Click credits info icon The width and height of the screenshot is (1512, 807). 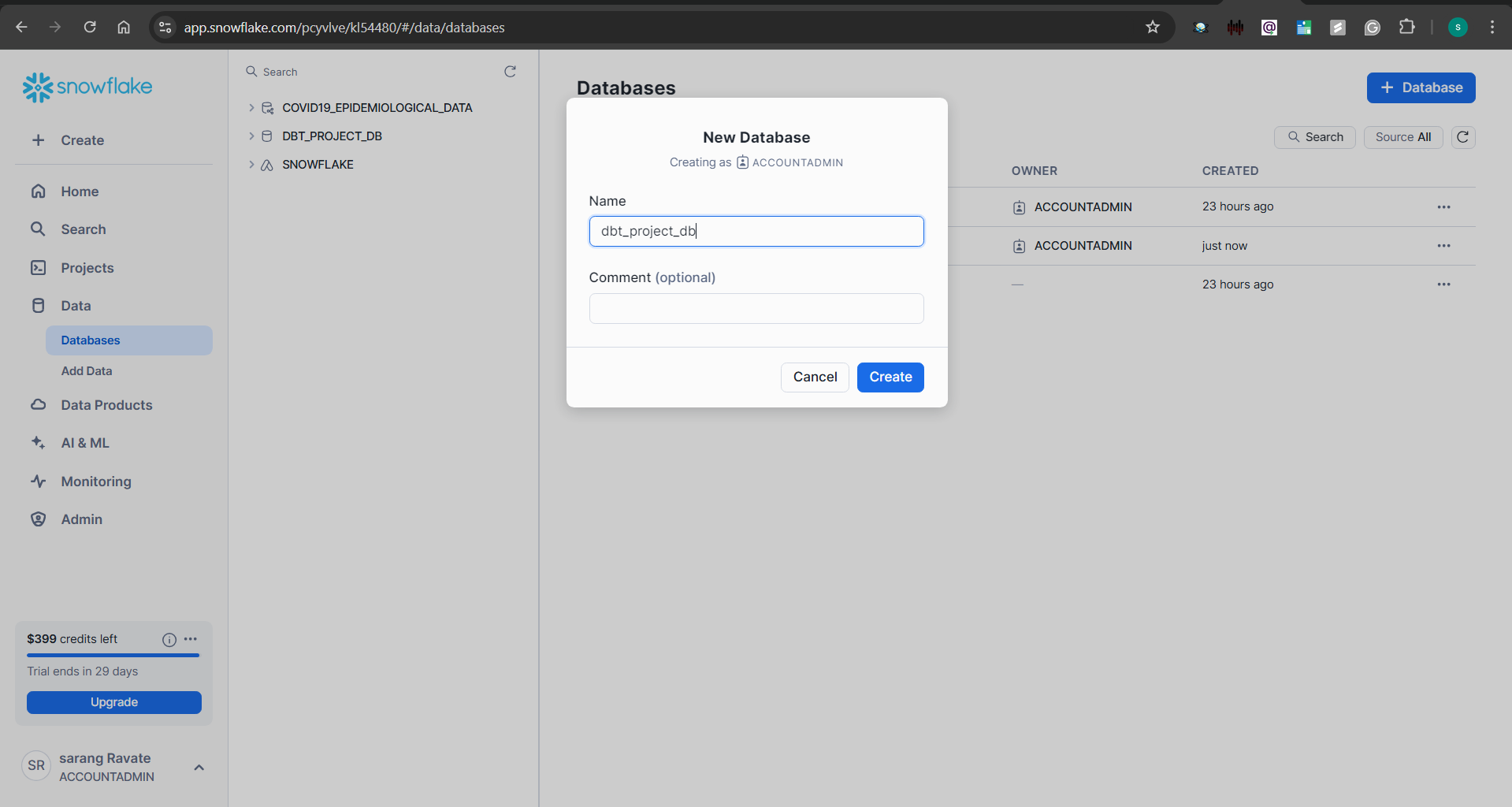pyautogui.click(x=169, y=640)
